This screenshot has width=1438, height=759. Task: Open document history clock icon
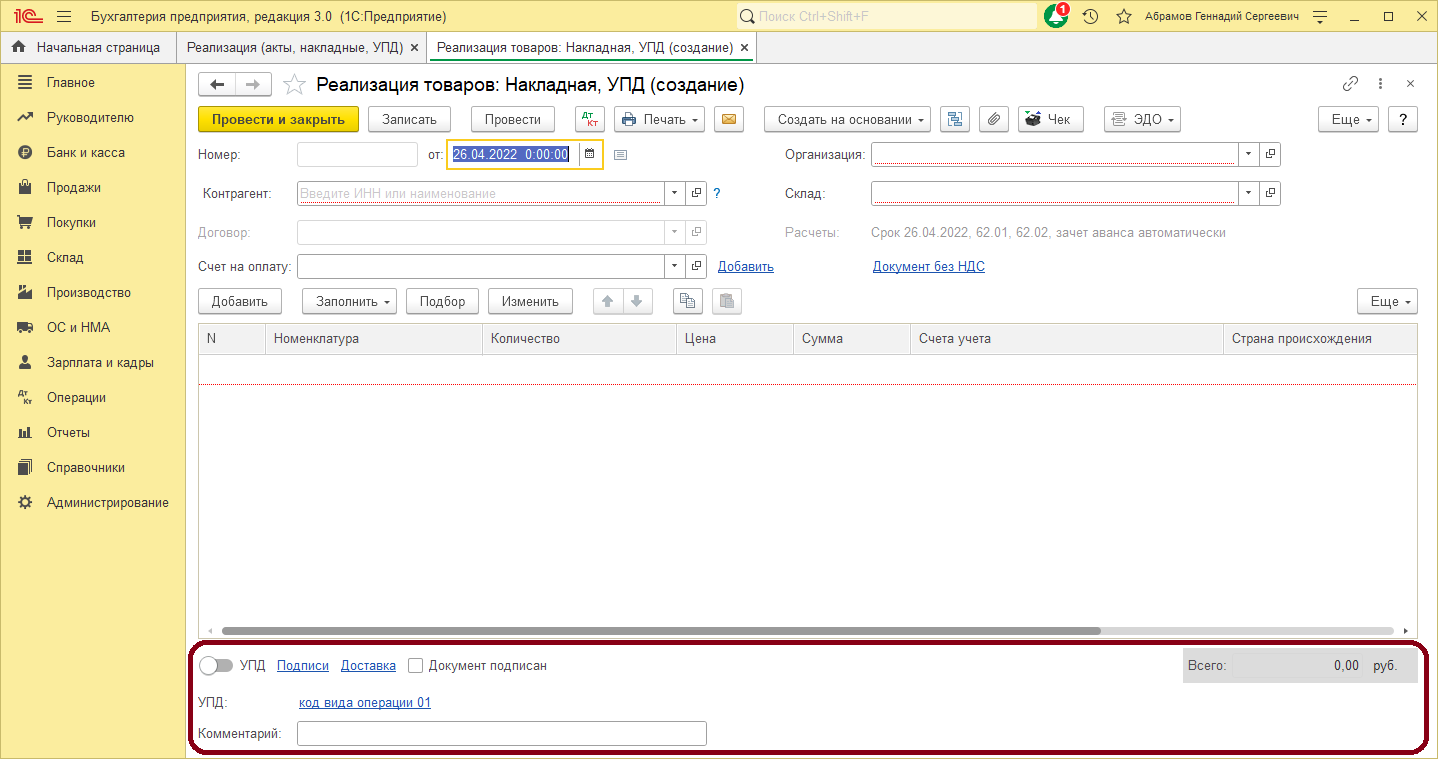[x=1090, y=16]
